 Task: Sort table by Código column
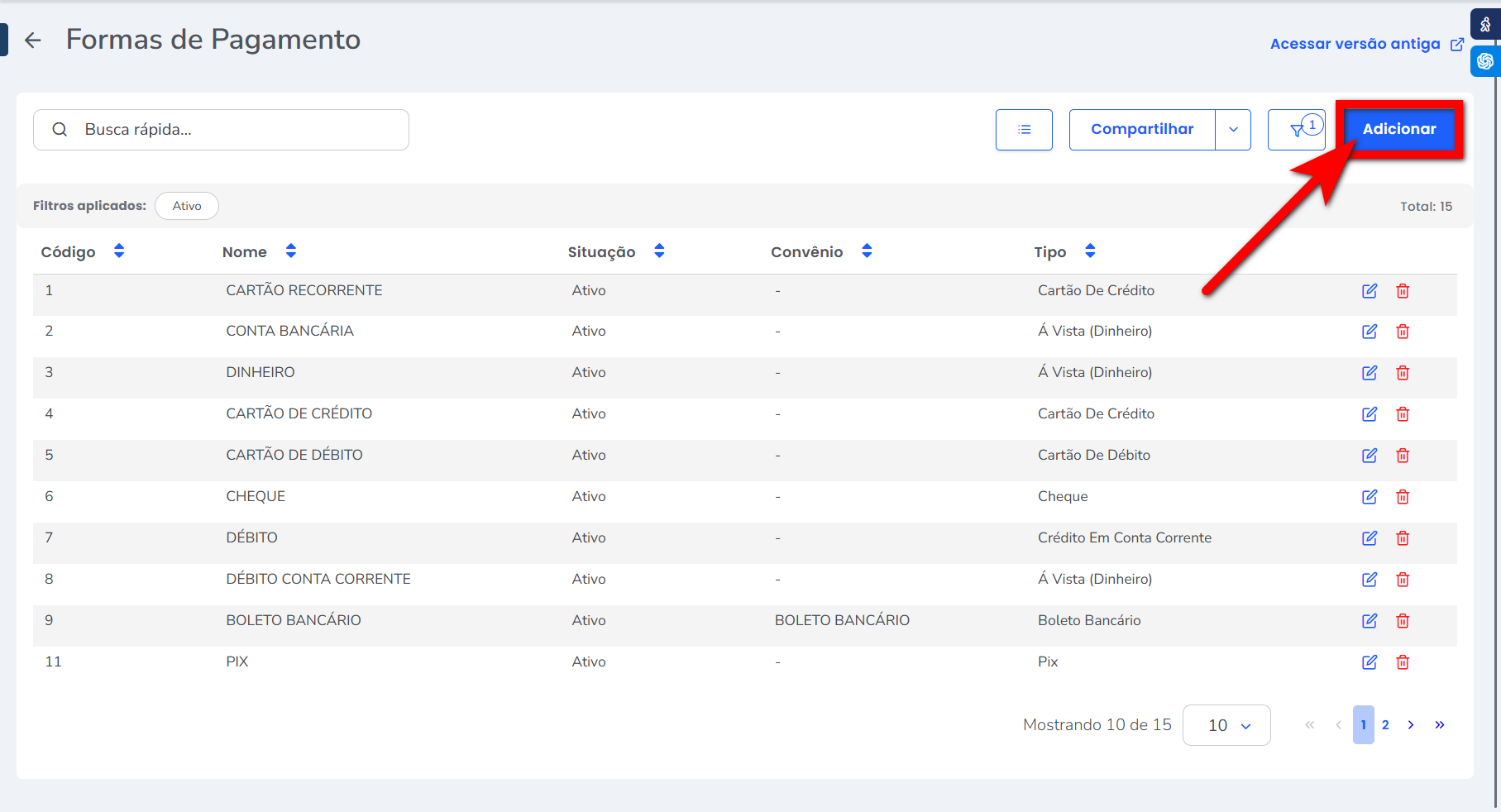coord(119,251)
